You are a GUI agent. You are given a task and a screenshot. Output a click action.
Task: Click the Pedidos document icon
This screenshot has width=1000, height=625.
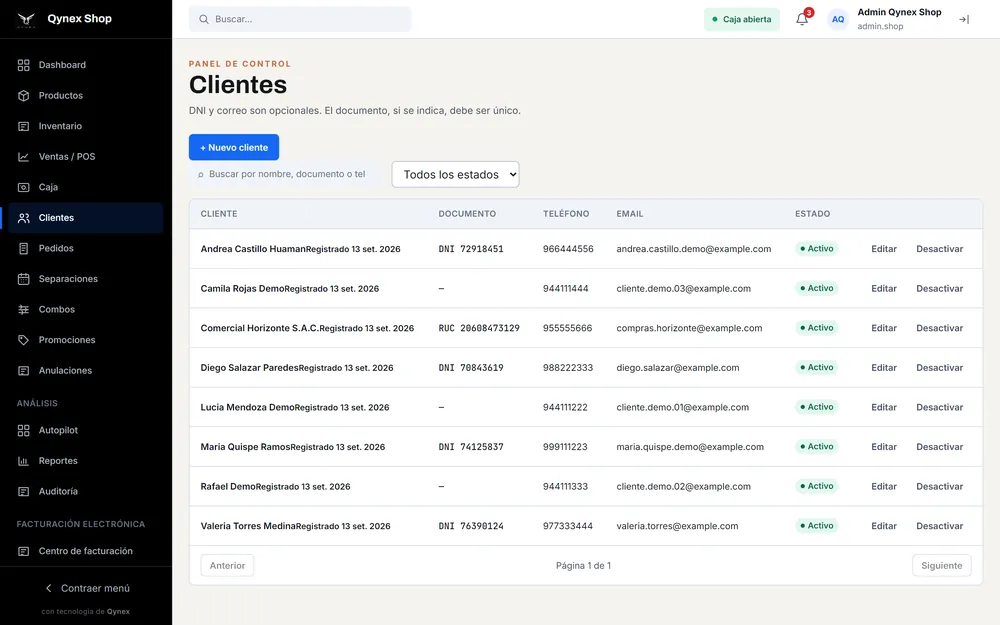[x=24, y=249]
